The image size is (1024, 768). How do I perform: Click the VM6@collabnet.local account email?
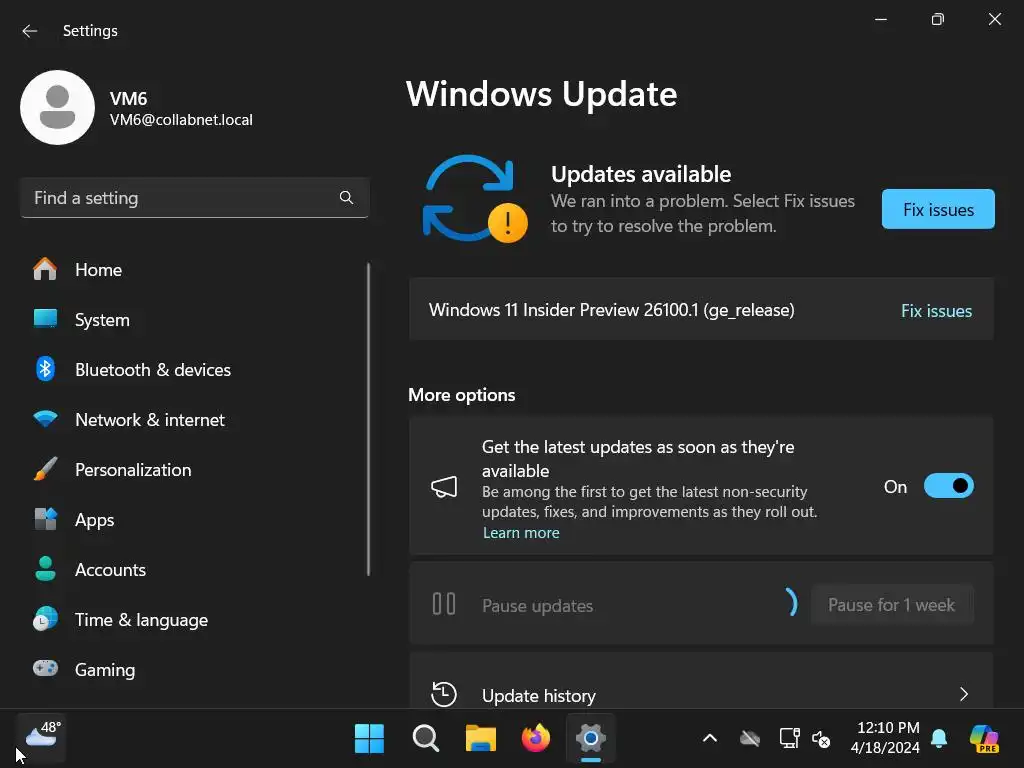click(x=181, y=120)
